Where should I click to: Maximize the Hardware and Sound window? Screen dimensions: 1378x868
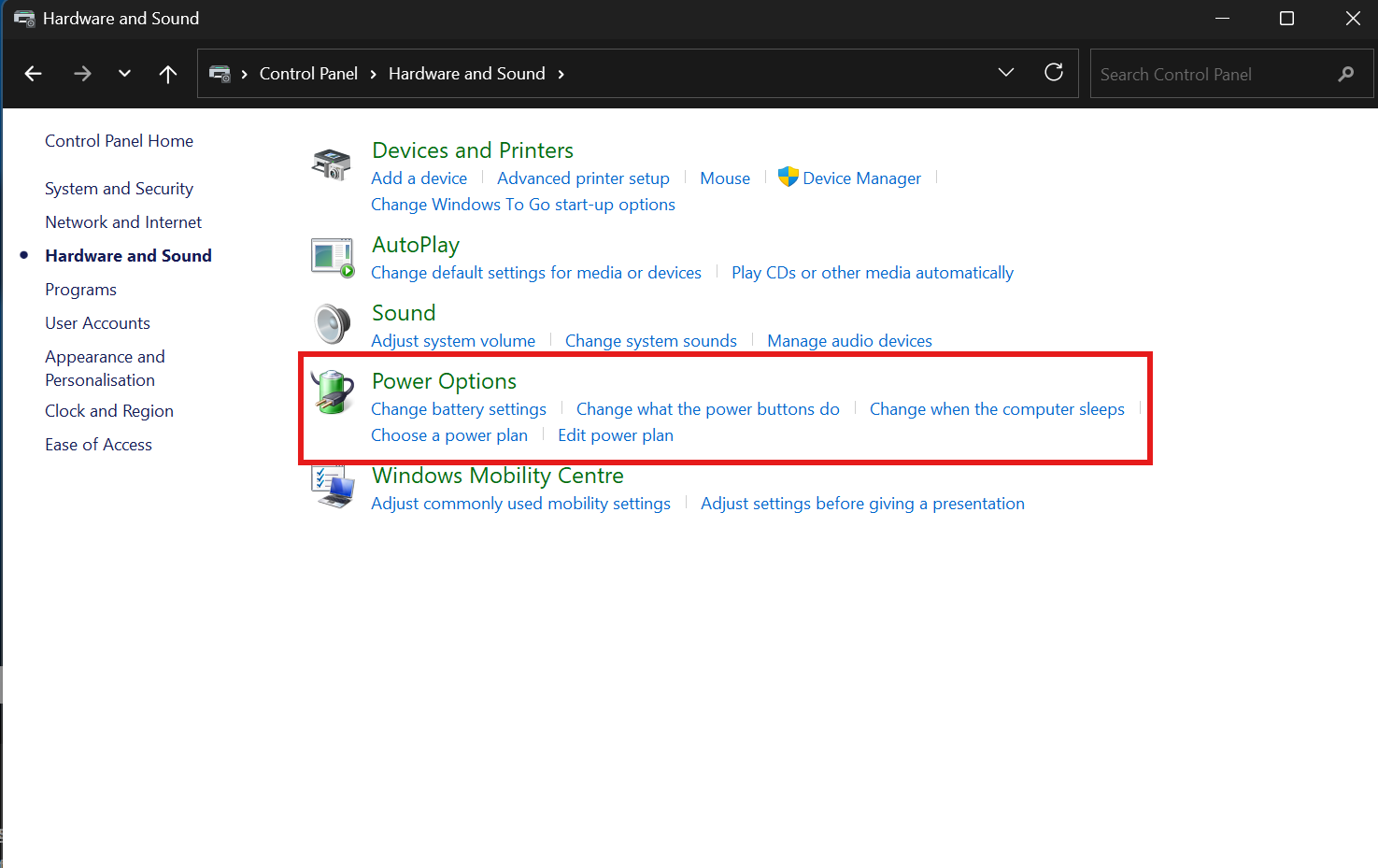(1286, 19)
